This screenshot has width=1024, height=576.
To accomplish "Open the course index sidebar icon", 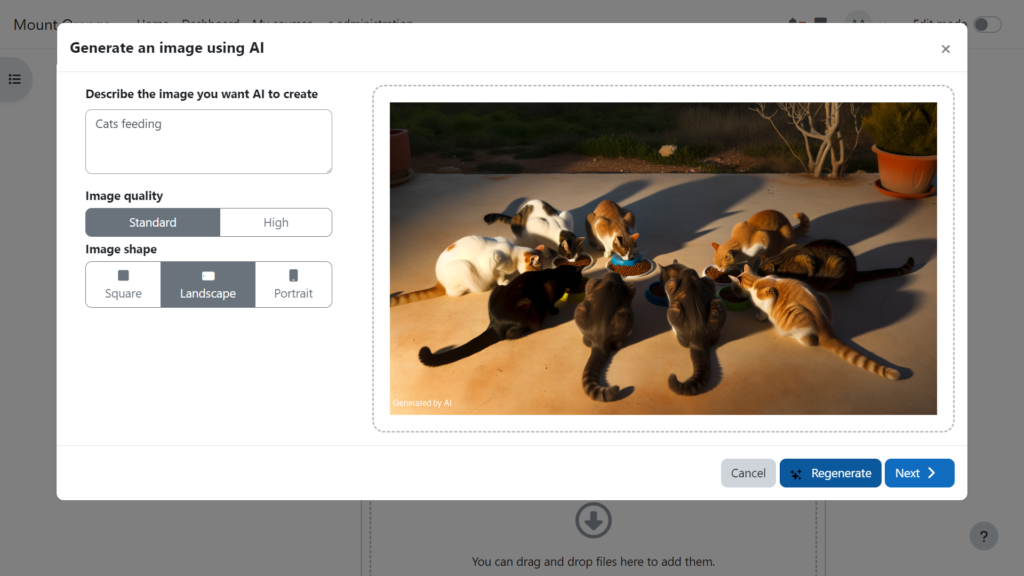I will tap(14, 79).
